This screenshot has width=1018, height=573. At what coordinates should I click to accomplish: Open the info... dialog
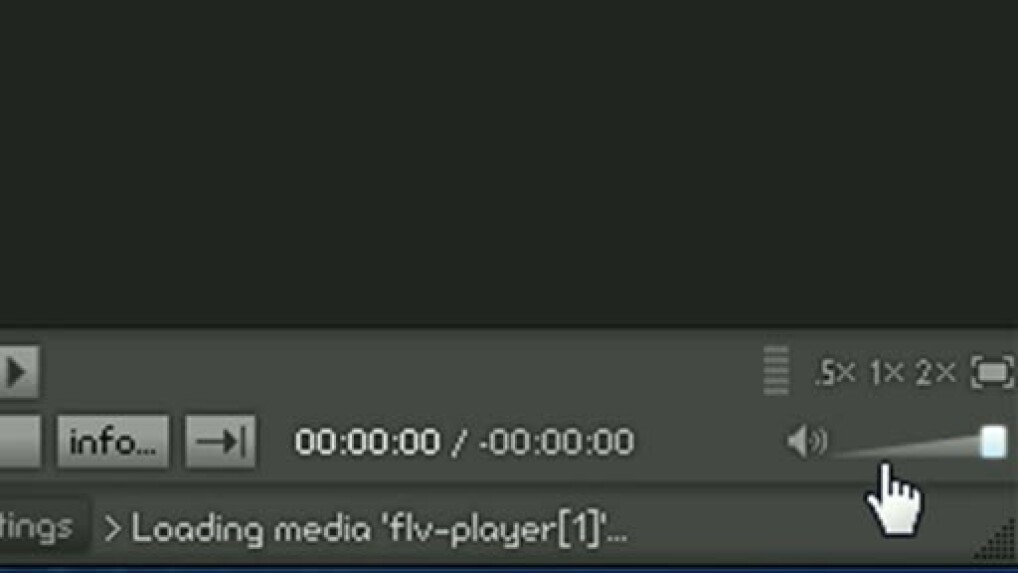[113, 442]
